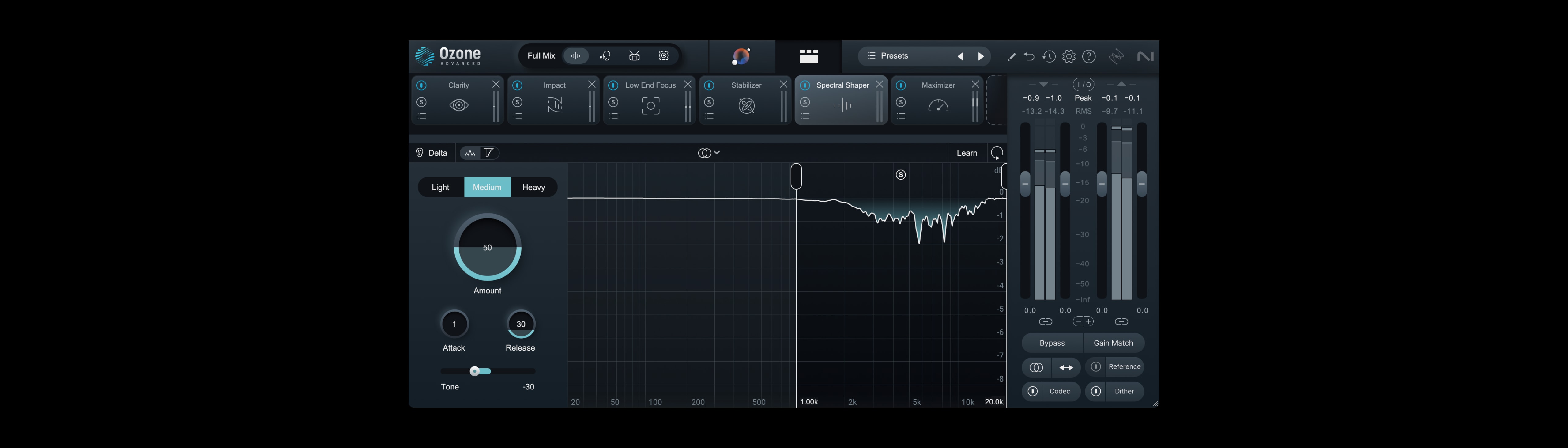This screenshot has height=448, width=1568.
Task: Click the solo S marker on the spectrum
Action: click(901, 175)
